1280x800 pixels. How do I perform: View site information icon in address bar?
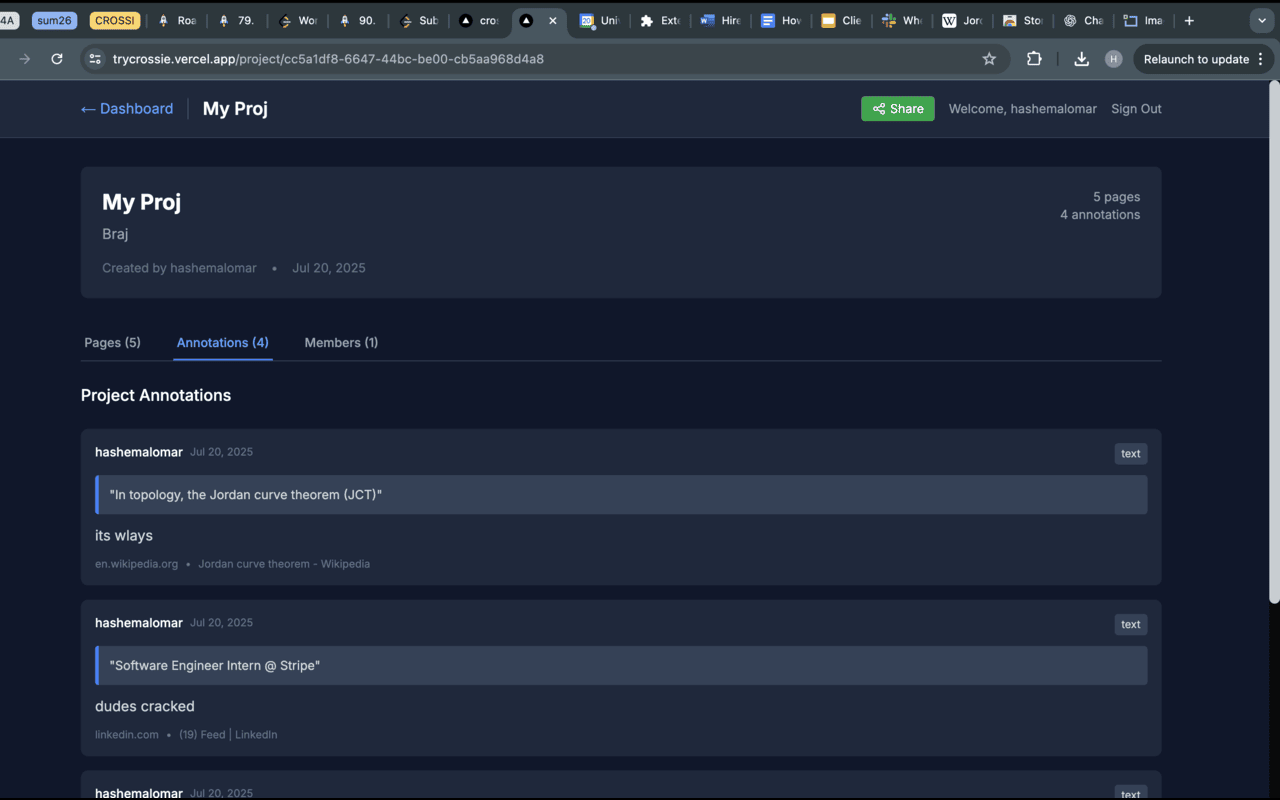95,59
